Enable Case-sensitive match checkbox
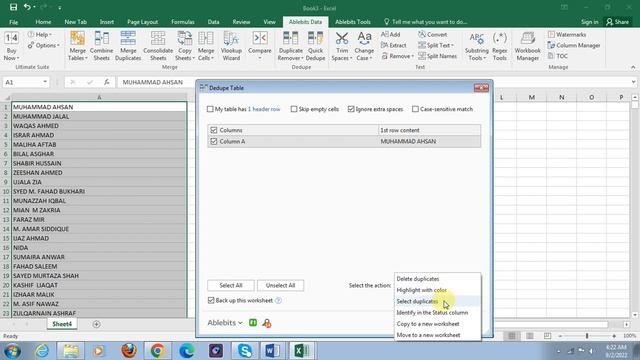640x360 pixels. 415,109
